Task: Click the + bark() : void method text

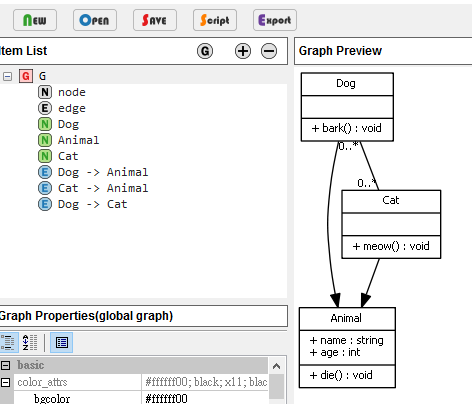Action: 347,128
